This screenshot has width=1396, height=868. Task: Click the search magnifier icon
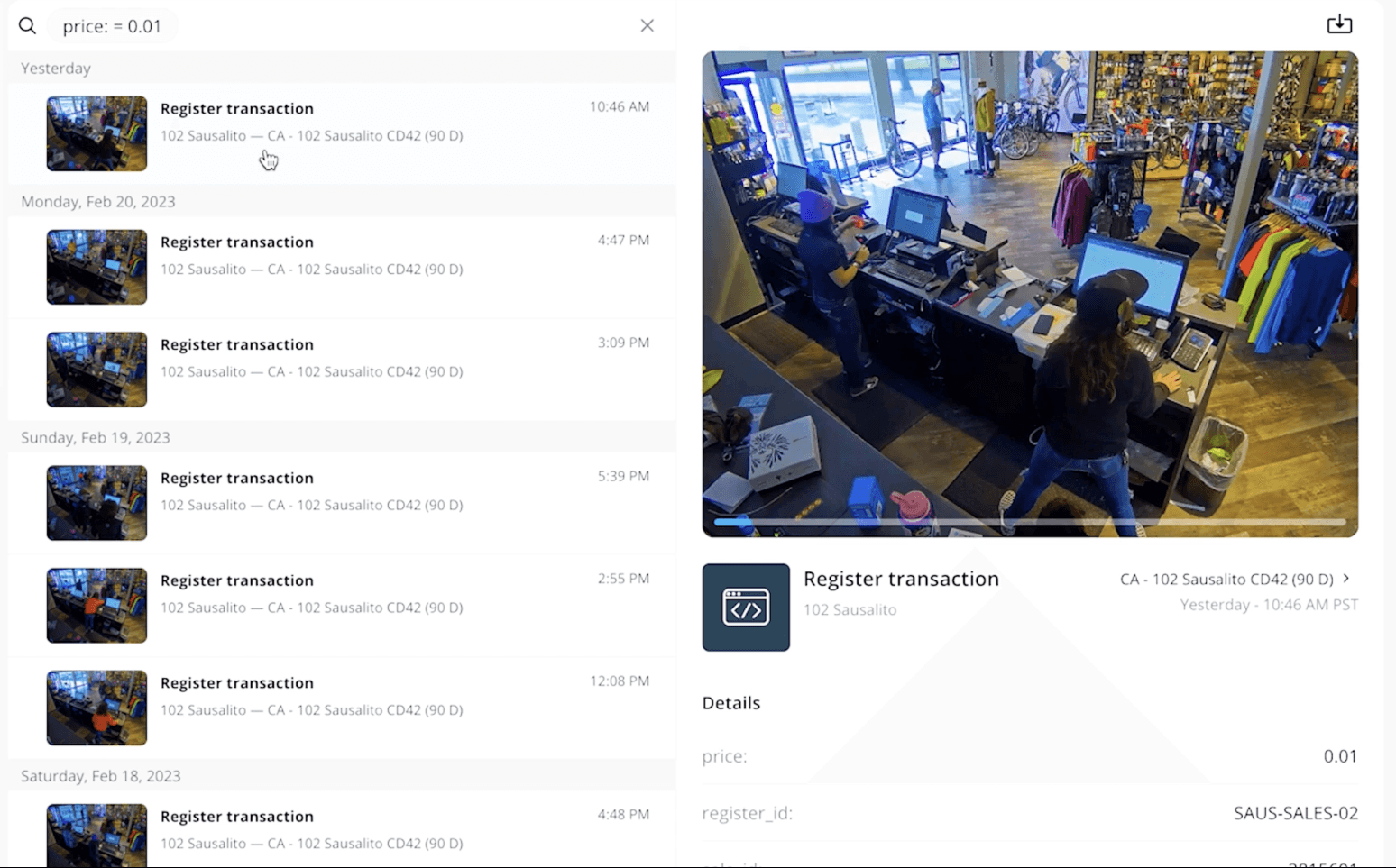click(27, 26)
